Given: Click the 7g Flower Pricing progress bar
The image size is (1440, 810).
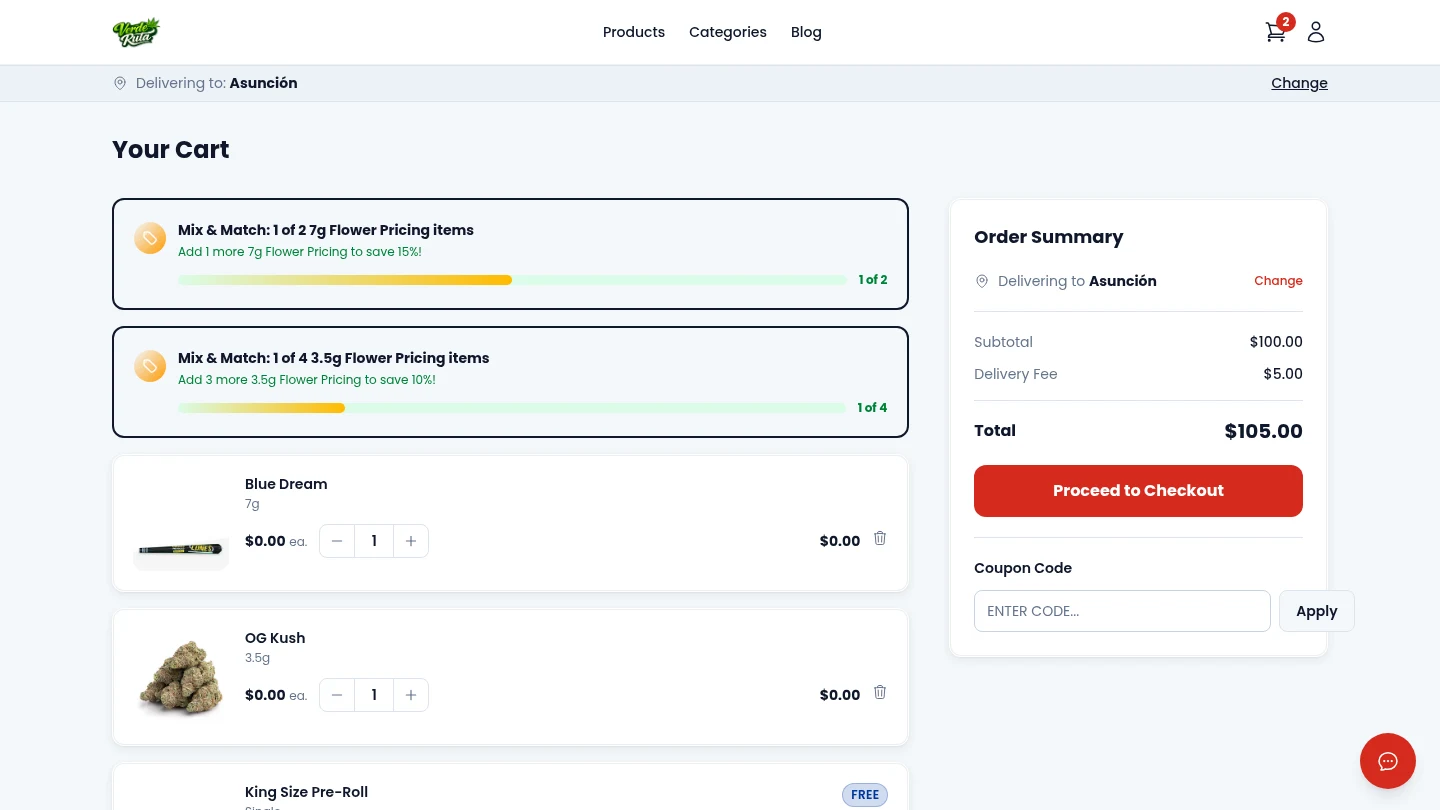Looking at the screenshot, I should point(512,280).
